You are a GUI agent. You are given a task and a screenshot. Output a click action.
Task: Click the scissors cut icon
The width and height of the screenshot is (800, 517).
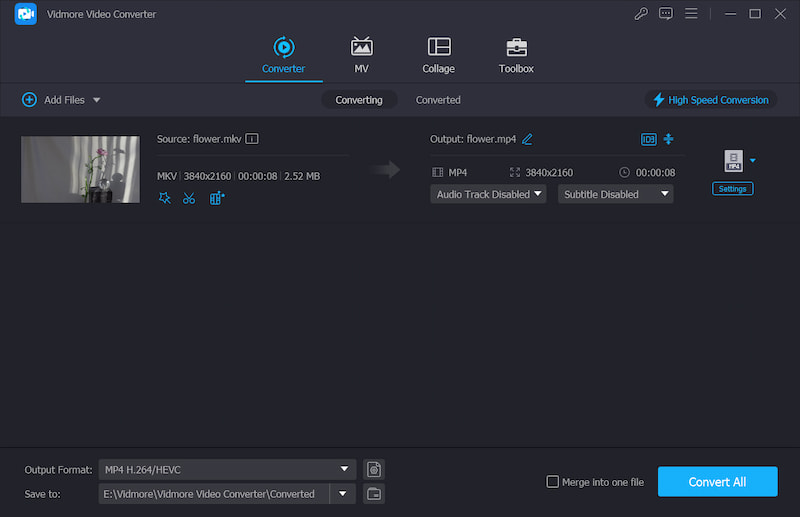pyautogui.click(x=189, y=198)
